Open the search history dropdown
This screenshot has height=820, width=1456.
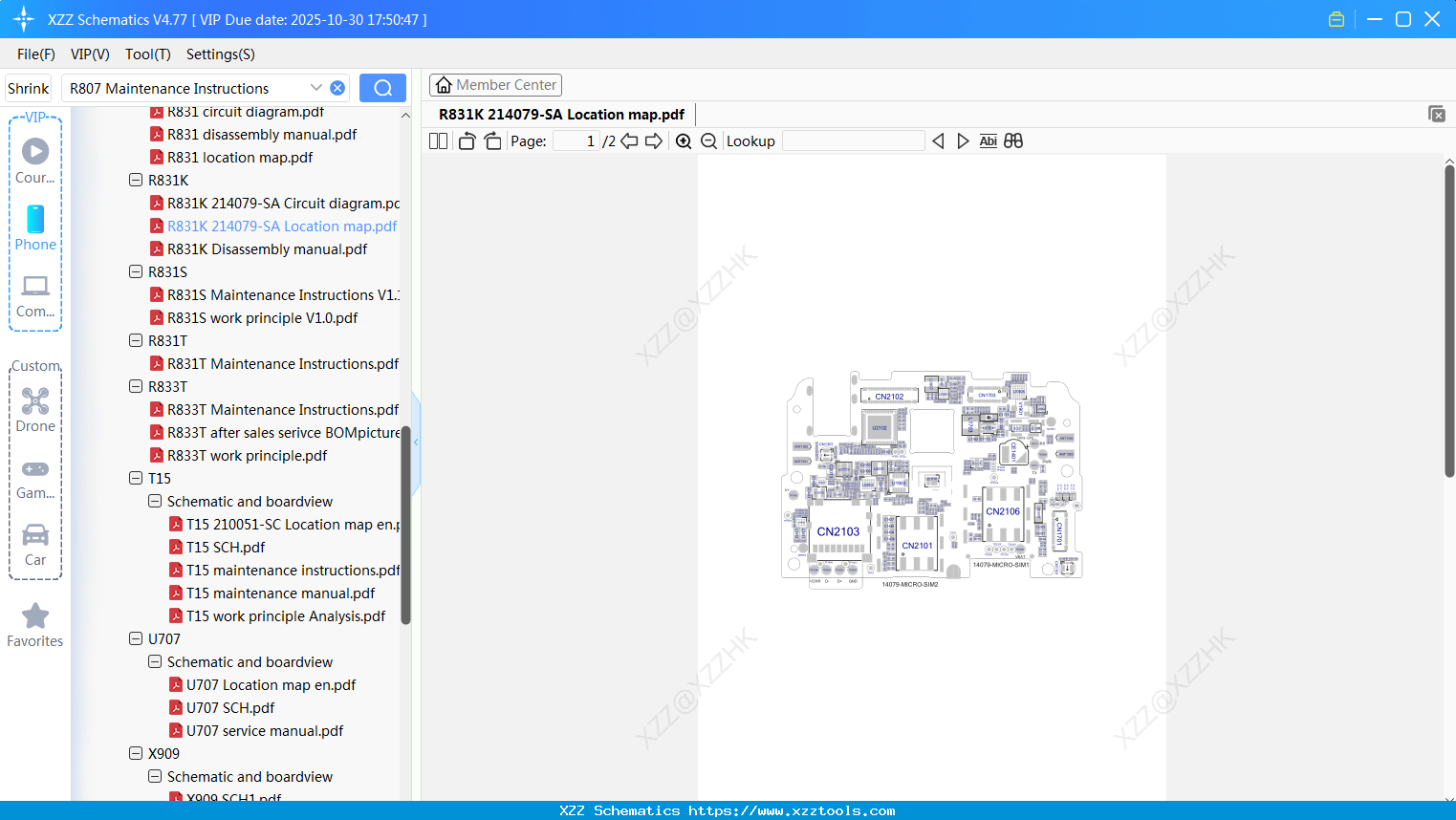pos(316,87)
